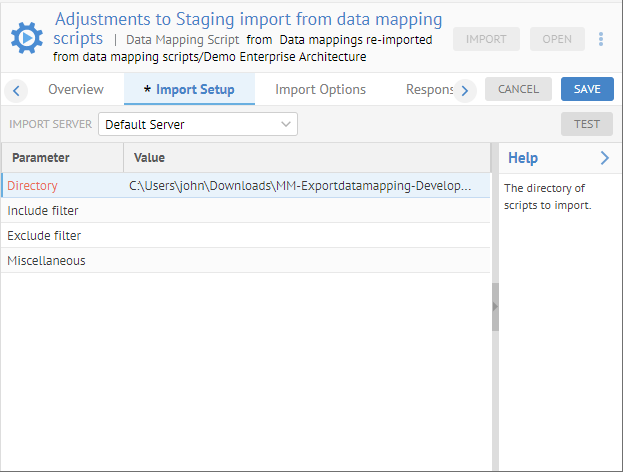
Task: Open the Import Server dropdown
Action: (197, 124)
